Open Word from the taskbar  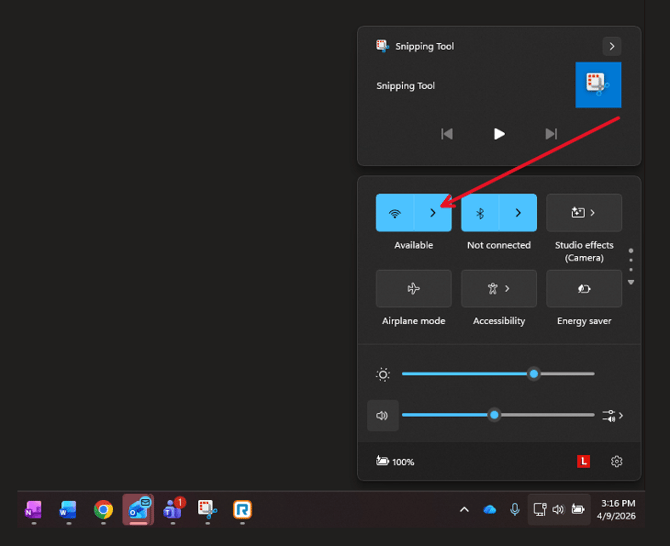pos(68,510)
